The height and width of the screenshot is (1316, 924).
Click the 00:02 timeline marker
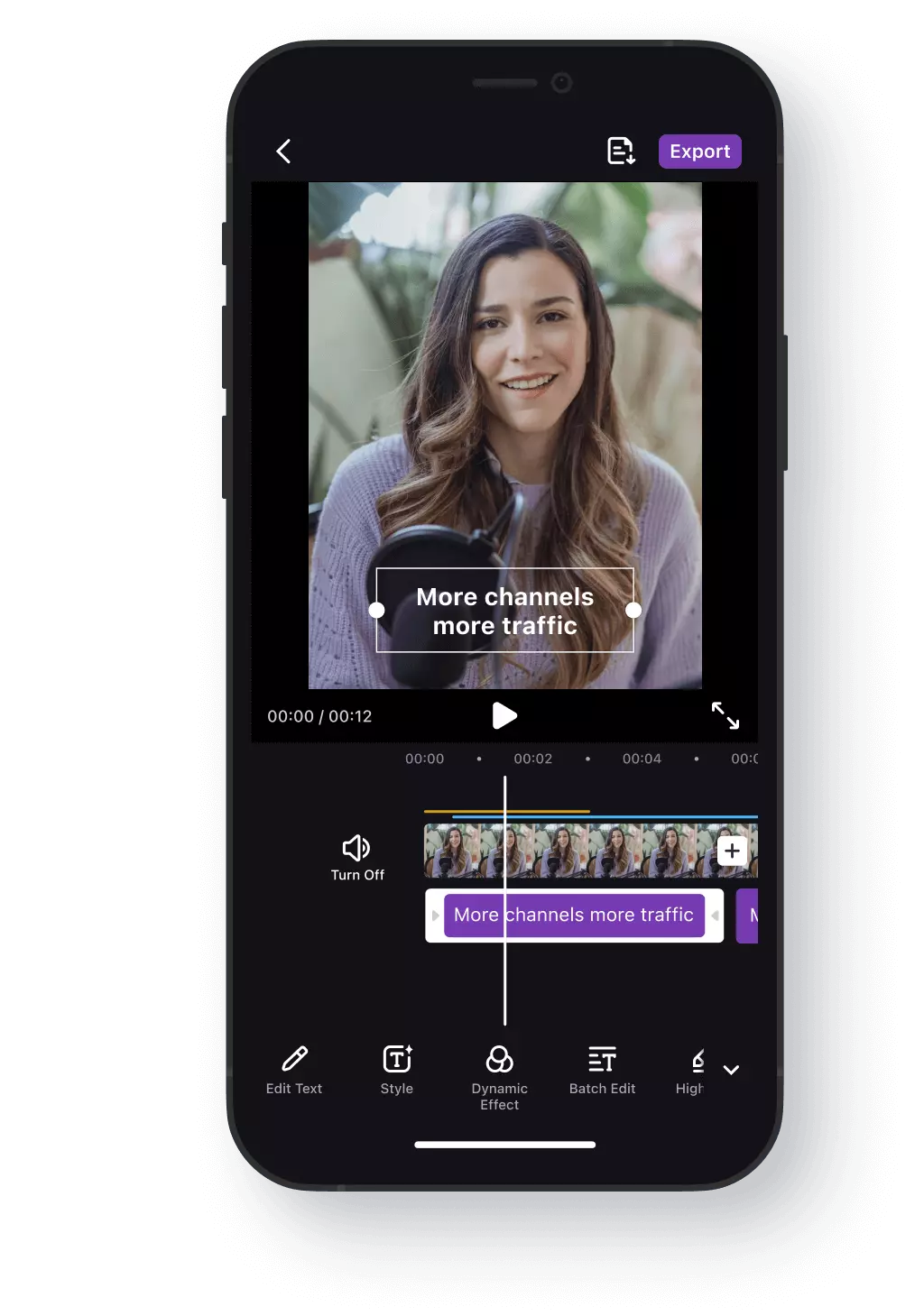533,759
